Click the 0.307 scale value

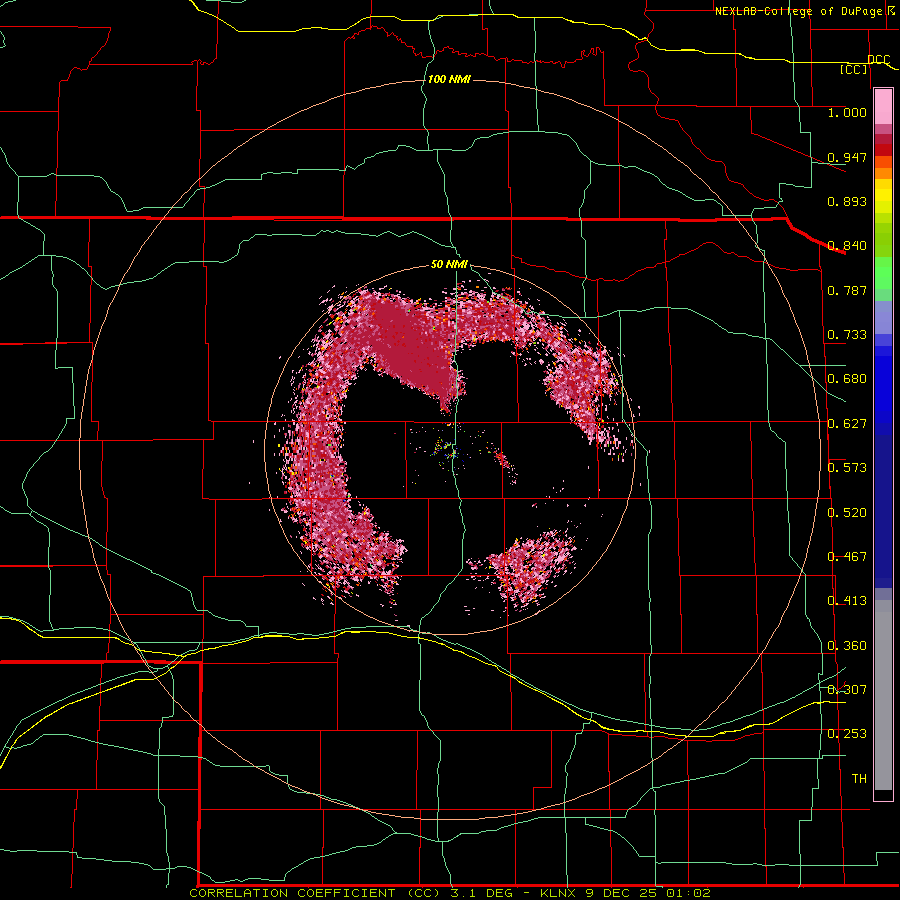click(847, 690)
